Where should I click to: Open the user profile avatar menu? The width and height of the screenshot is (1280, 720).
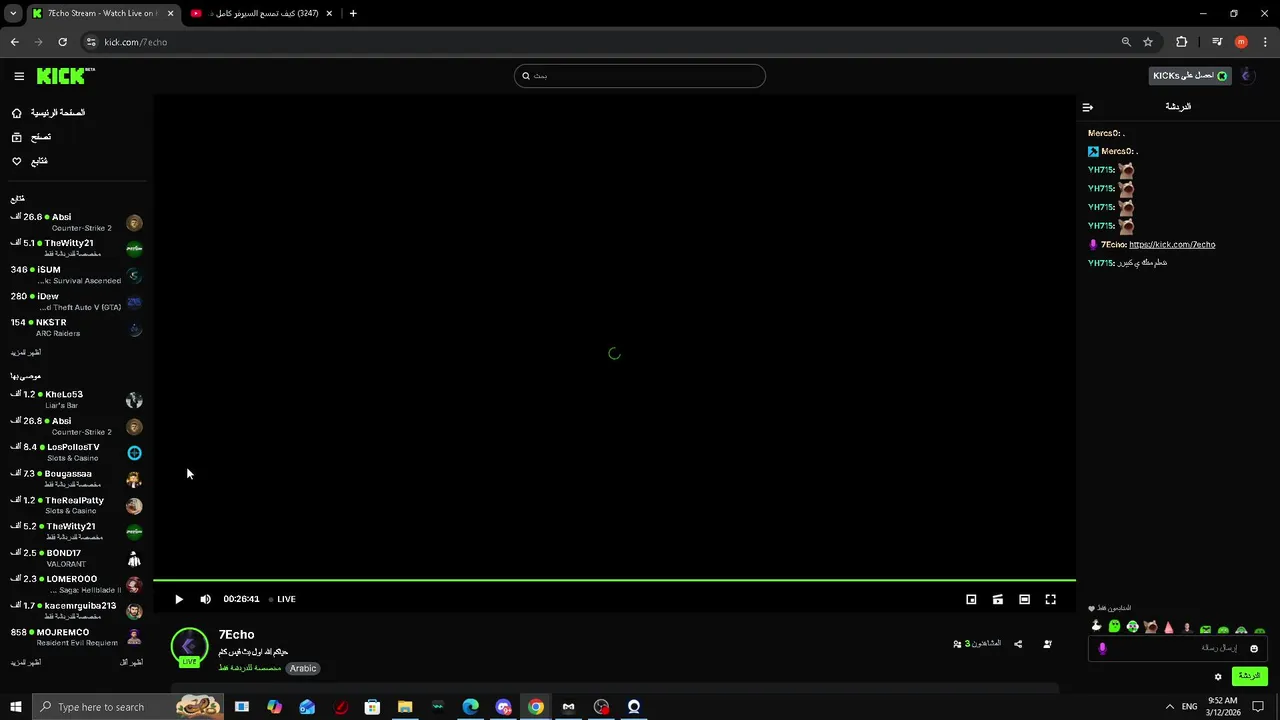click(1247, 76)
